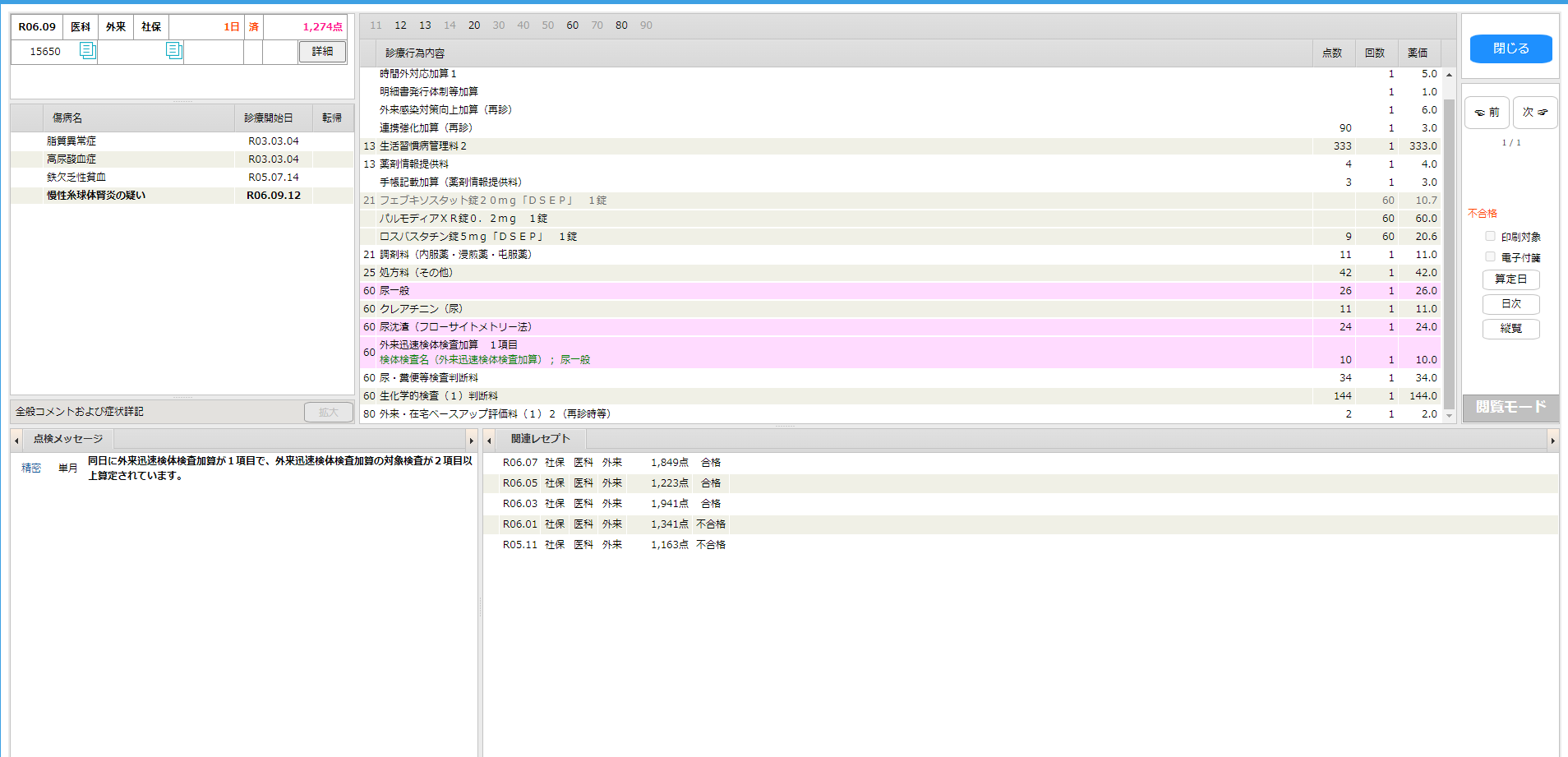Open the document icon beside 15650
Screen dimensions: 1568x757
pos(87,51)
